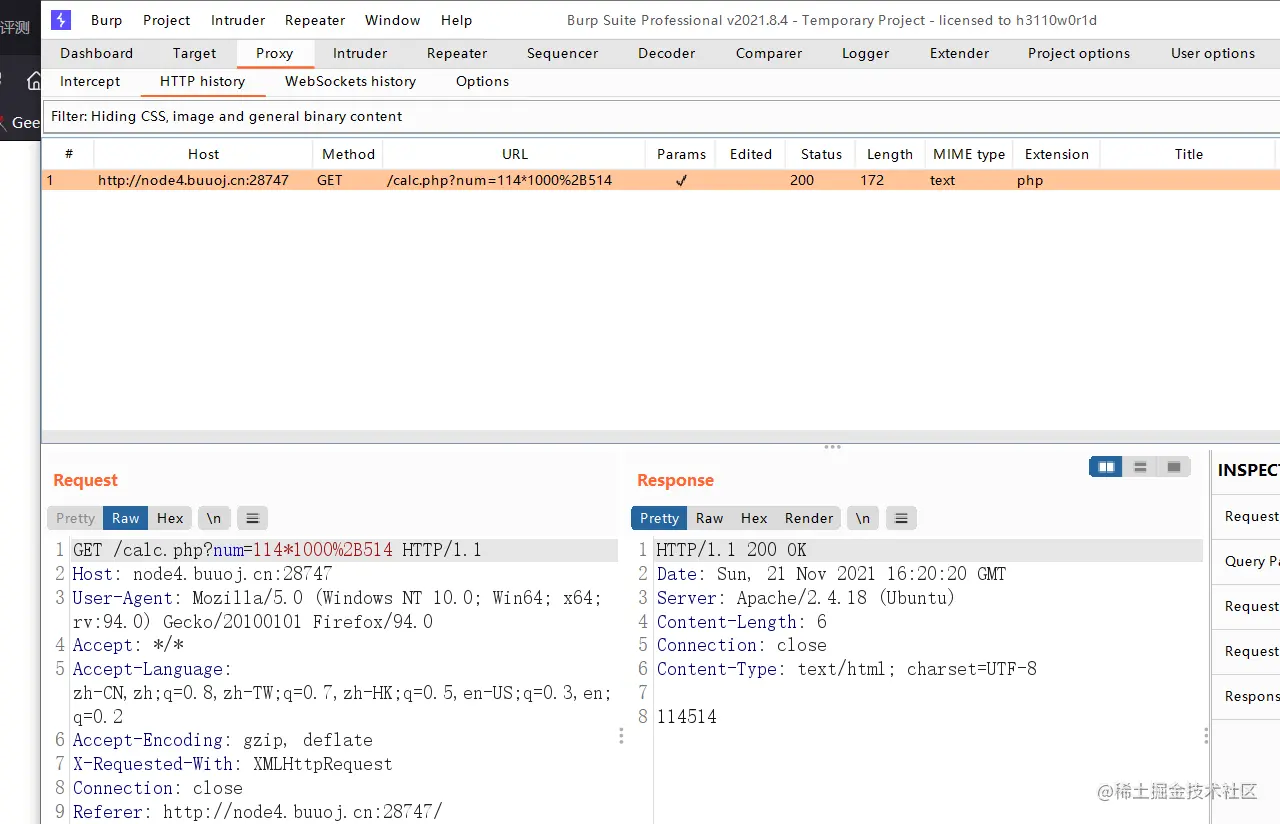Switch Response view to Hex
Viewport: 1280px width, 824px height.
pyautogui.click(x=754, y=518)
